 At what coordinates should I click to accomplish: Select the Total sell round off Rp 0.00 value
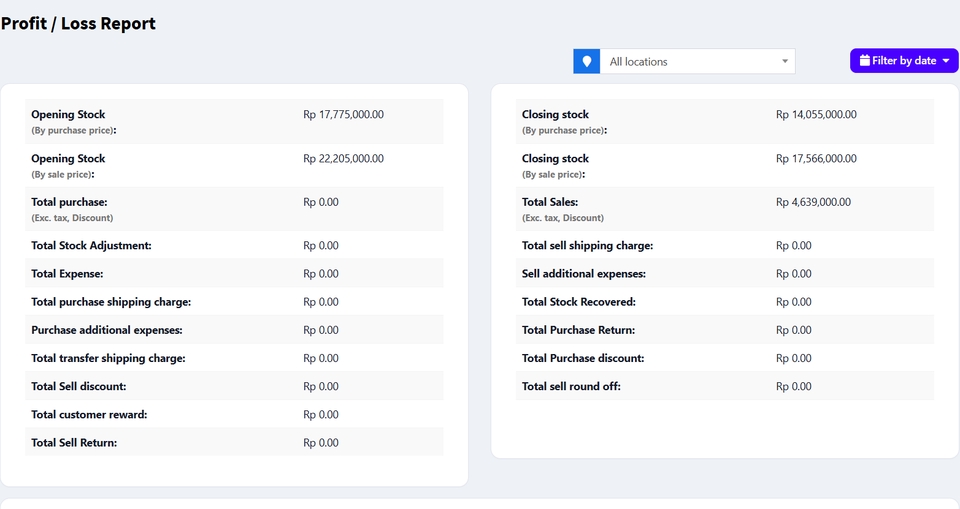point(793,386)
